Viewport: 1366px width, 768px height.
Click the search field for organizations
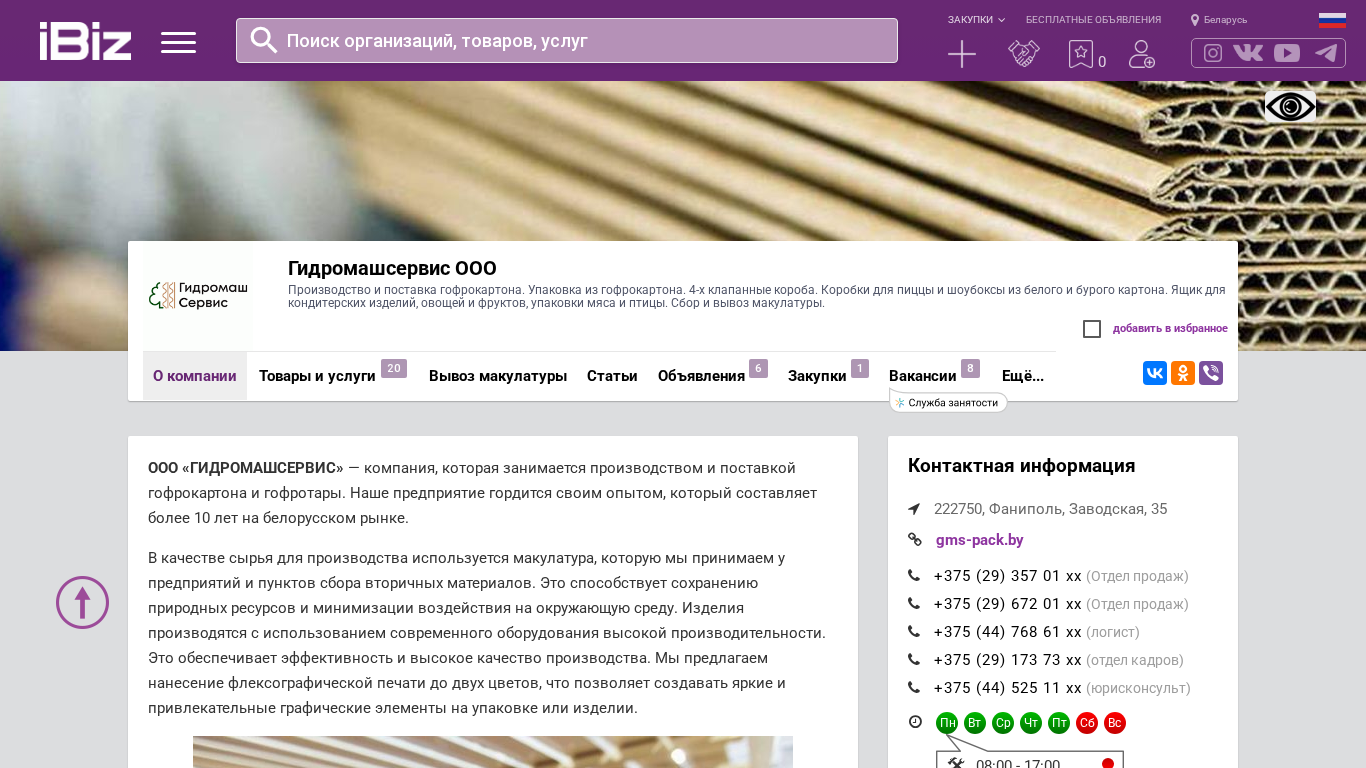click(567, 40)
